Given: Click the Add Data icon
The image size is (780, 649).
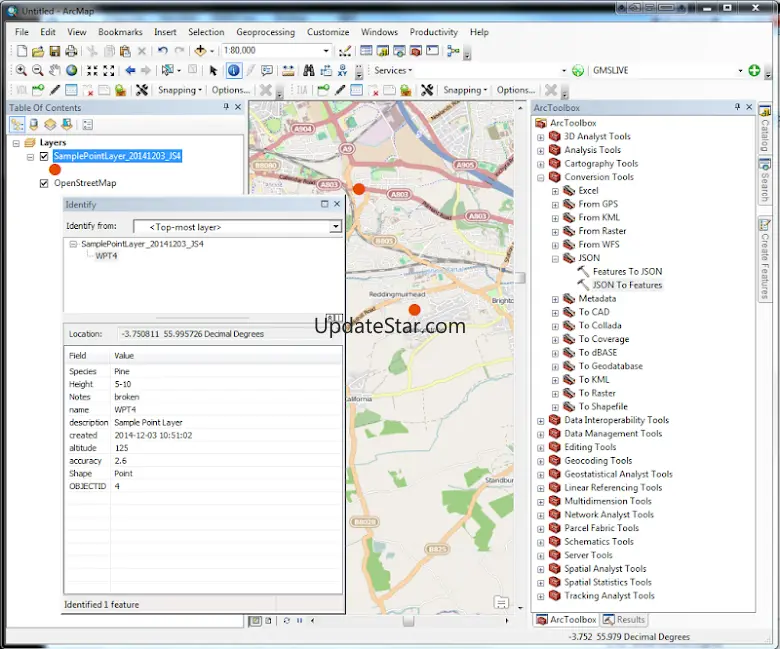Looking at the screenshot, I should (x=200, y=51).
